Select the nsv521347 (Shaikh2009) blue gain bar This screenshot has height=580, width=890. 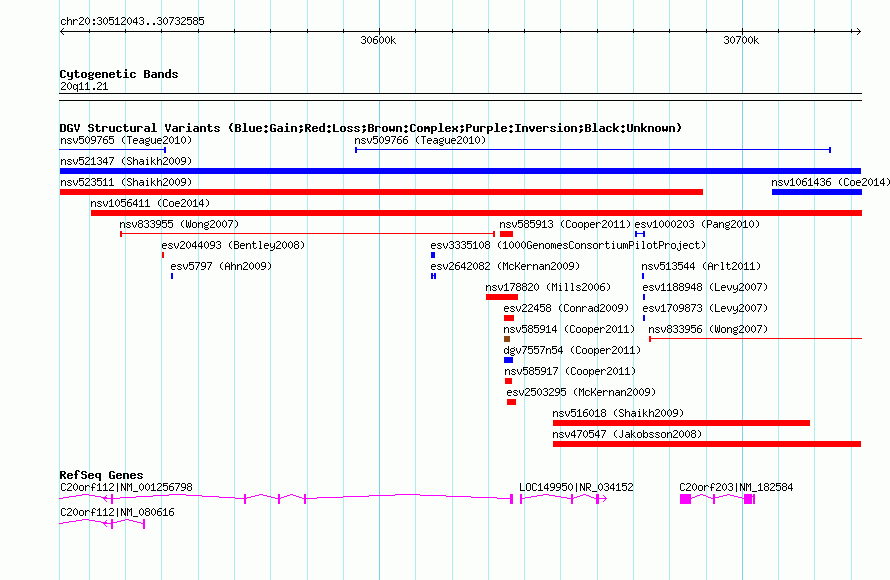(x=460, y=171)
